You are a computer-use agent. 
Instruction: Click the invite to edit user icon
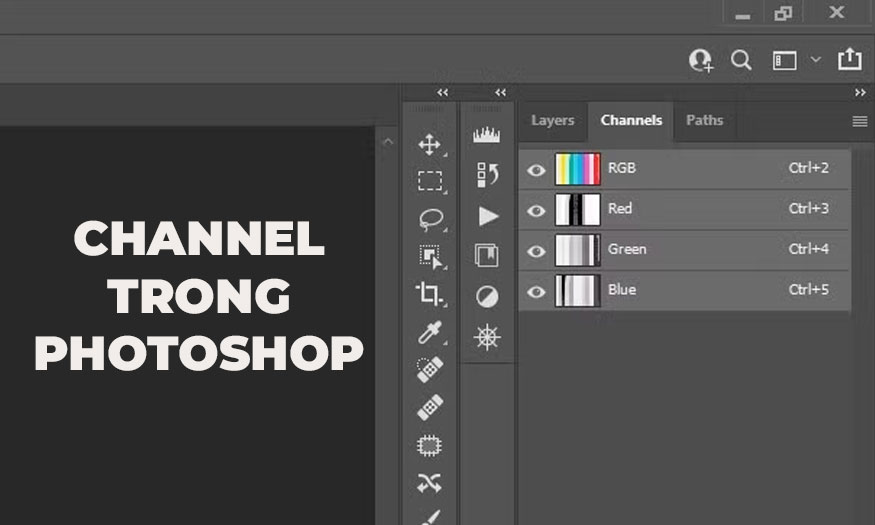click(701, 60)
